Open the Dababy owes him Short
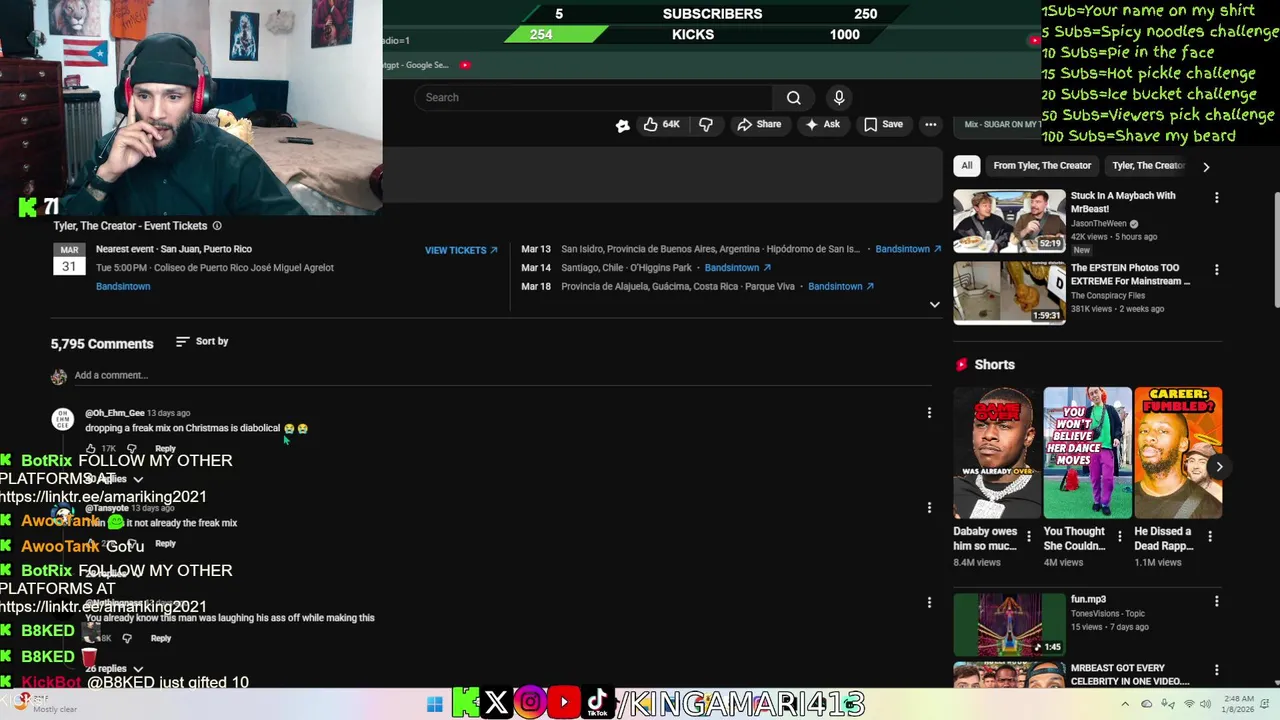The width and height of the screenshot is (1280, 720). click(997, 453)
